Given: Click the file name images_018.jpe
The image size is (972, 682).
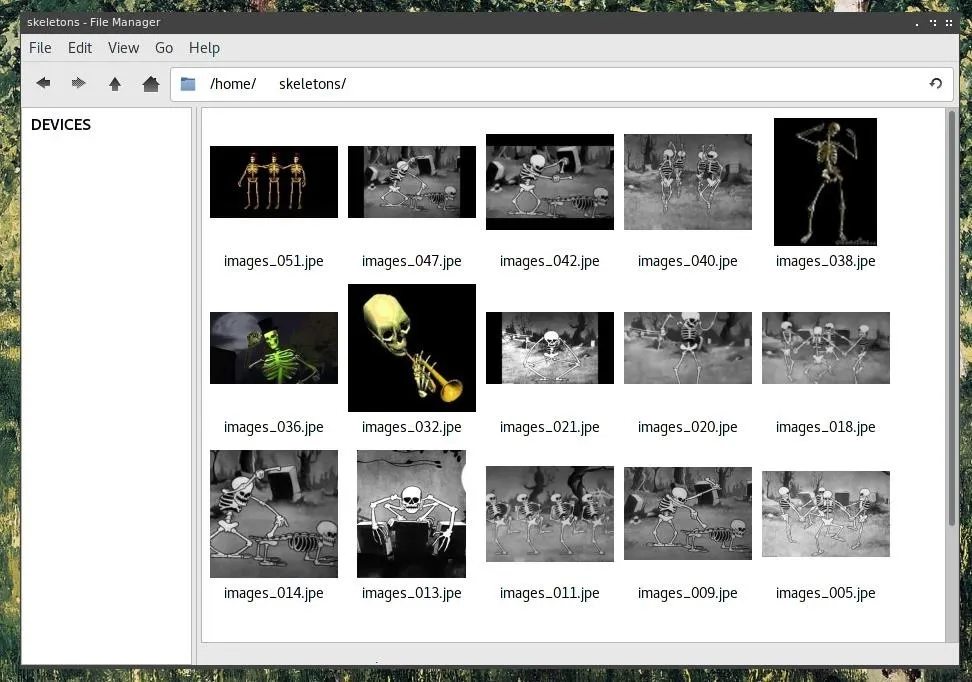Looking at the screenshot, I should coord(826,427).
